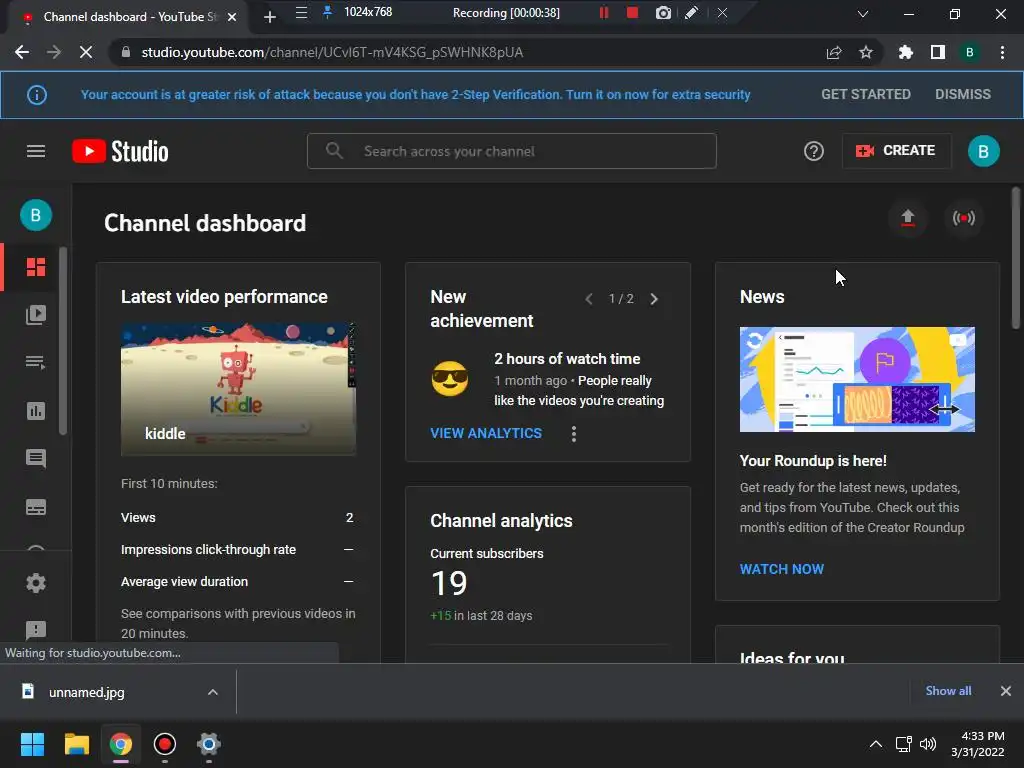Screen dimensions: 1024x768
Task: Open the tab search dropdown arrow
Action: 863,14
